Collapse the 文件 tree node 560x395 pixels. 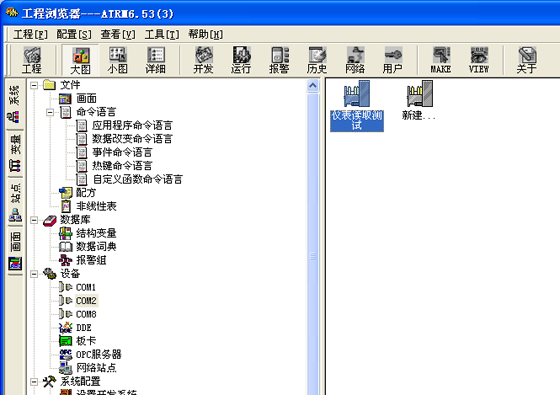point(34,85)
